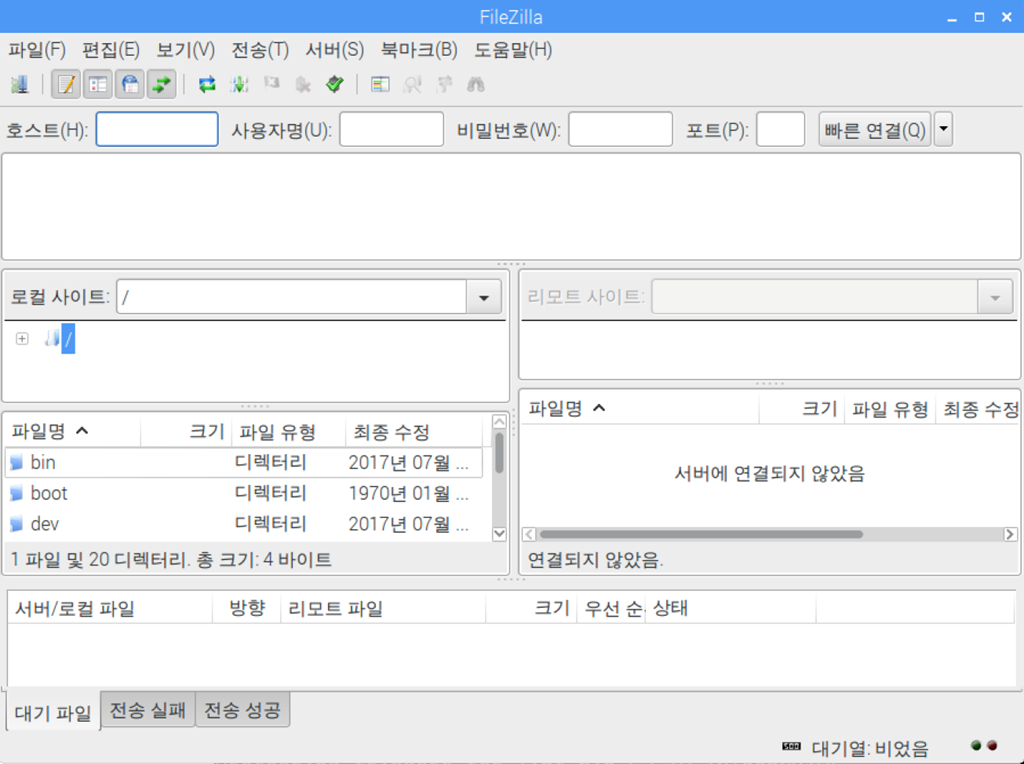Click local file list scroll down arrow

(x=499, y=533)
